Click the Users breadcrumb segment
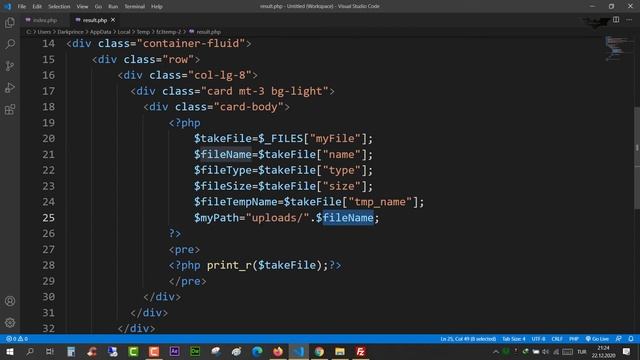Image resolution: width=640 pixels, height=360 pixels. (44, 32)
